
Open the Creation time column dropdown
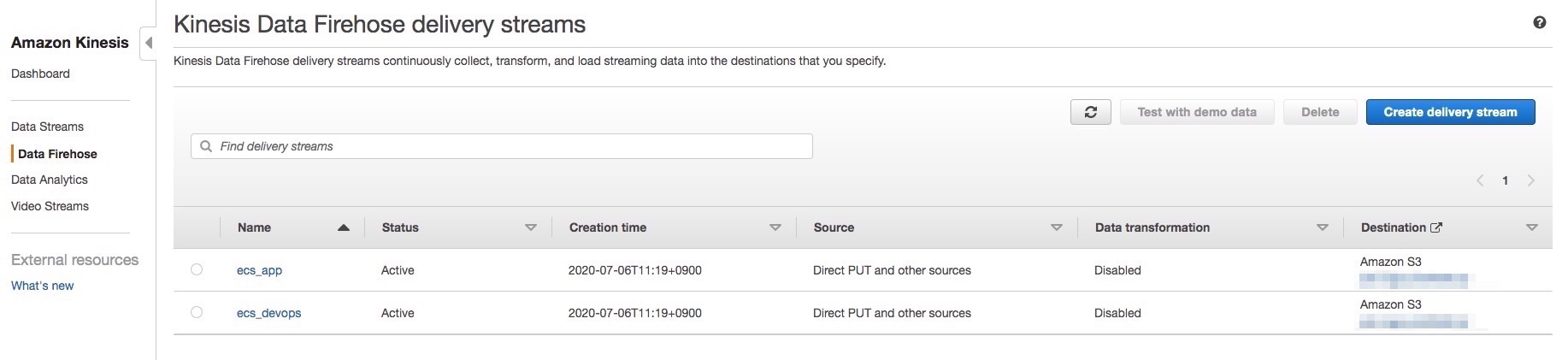point(775,227)
